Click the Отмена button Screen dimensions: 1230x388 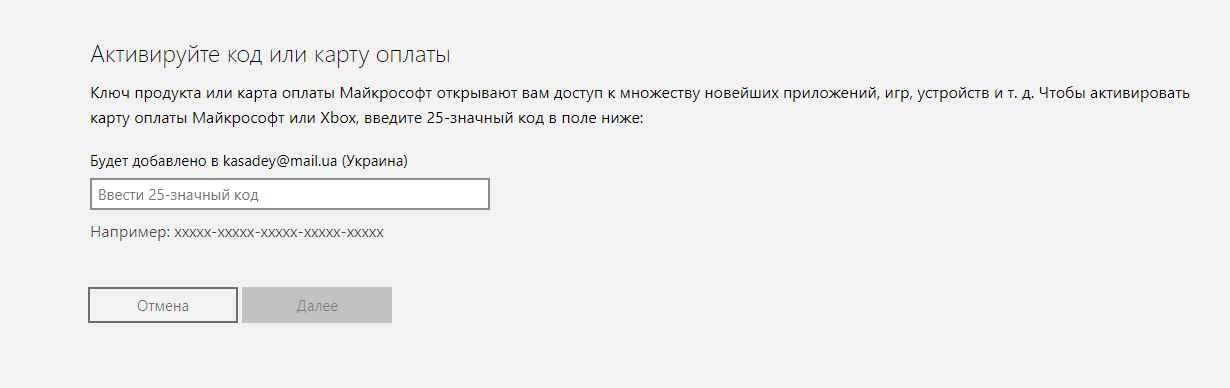point(163,305)
